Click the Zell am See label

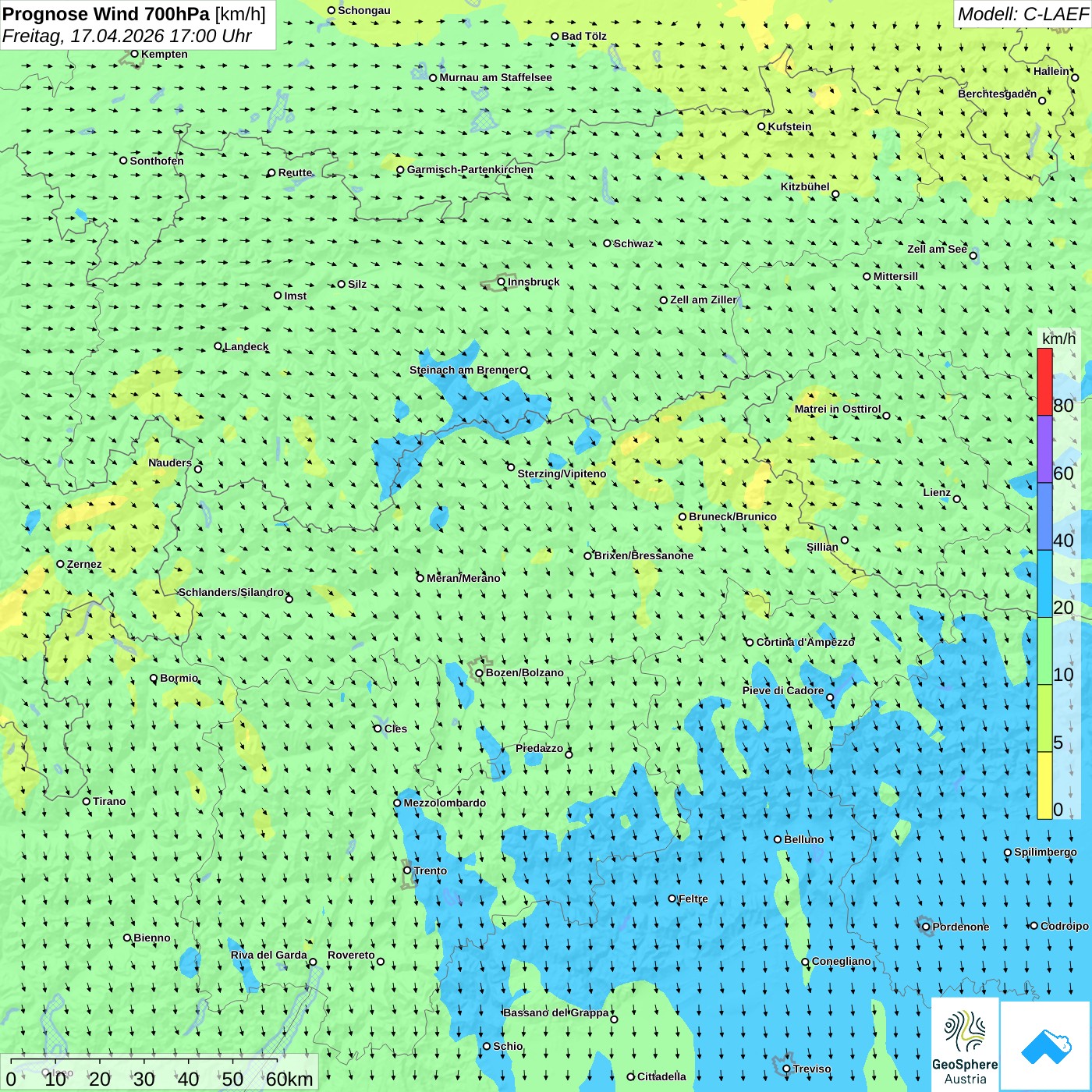click(937, 249)
